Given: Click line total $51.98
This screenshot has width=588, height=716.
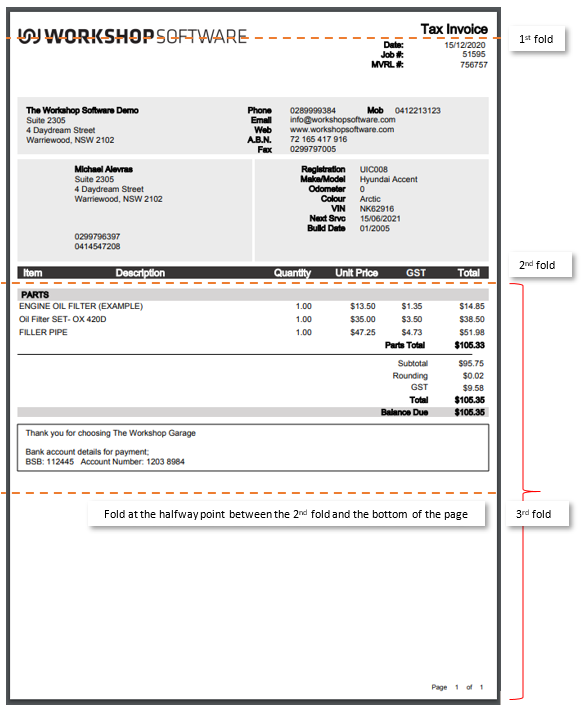Looking at the screenshot, I should pos(472,332).
